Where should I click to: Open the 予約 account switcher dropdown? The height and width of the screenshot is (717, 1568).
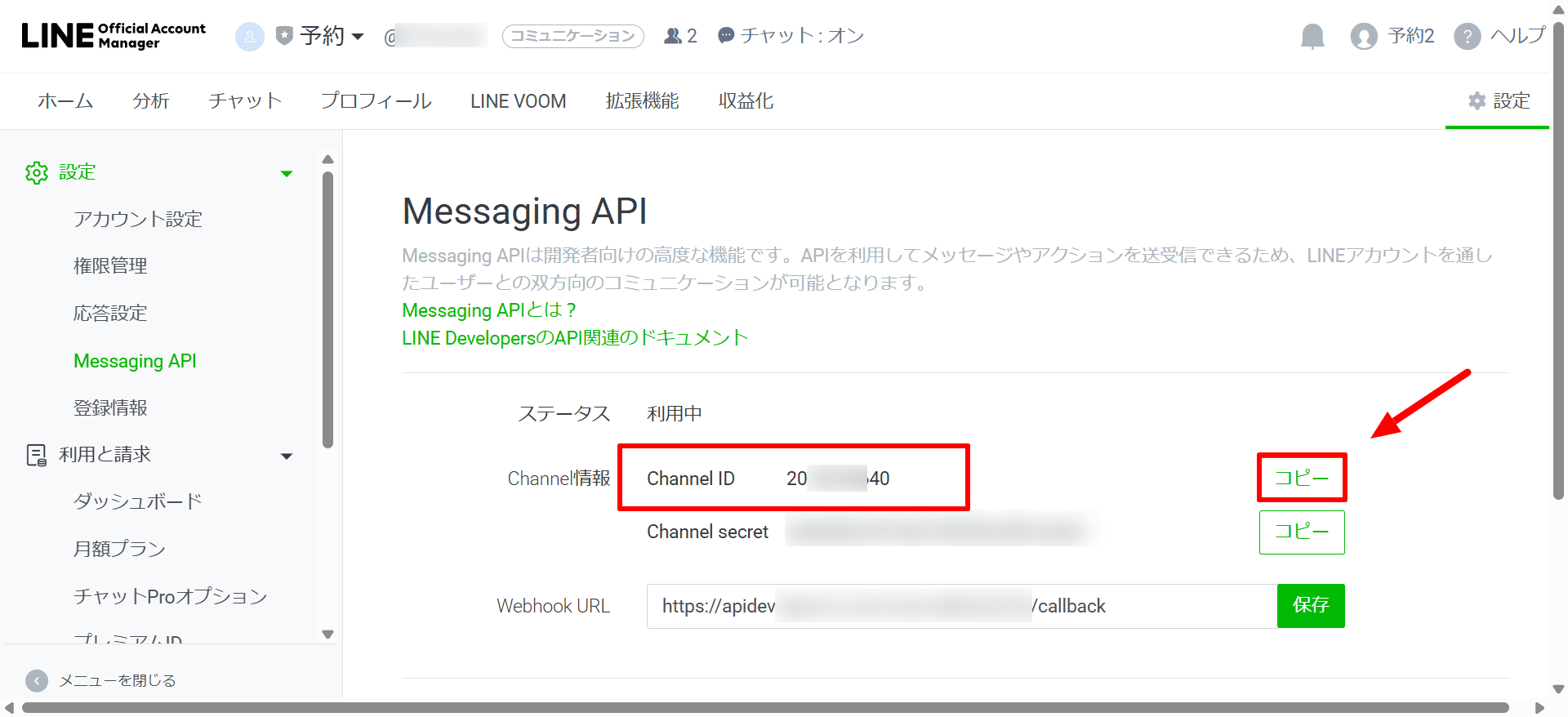coord(332,36)
